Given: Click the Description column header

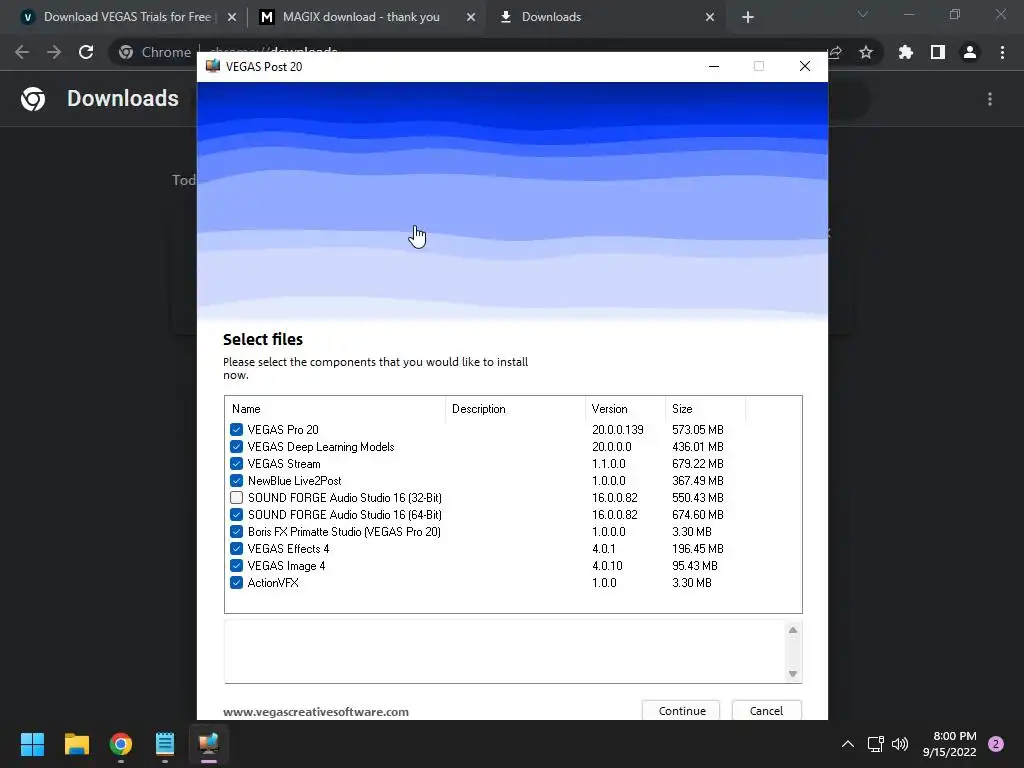Looking at the screenshot, I should [x=515, y=409].
